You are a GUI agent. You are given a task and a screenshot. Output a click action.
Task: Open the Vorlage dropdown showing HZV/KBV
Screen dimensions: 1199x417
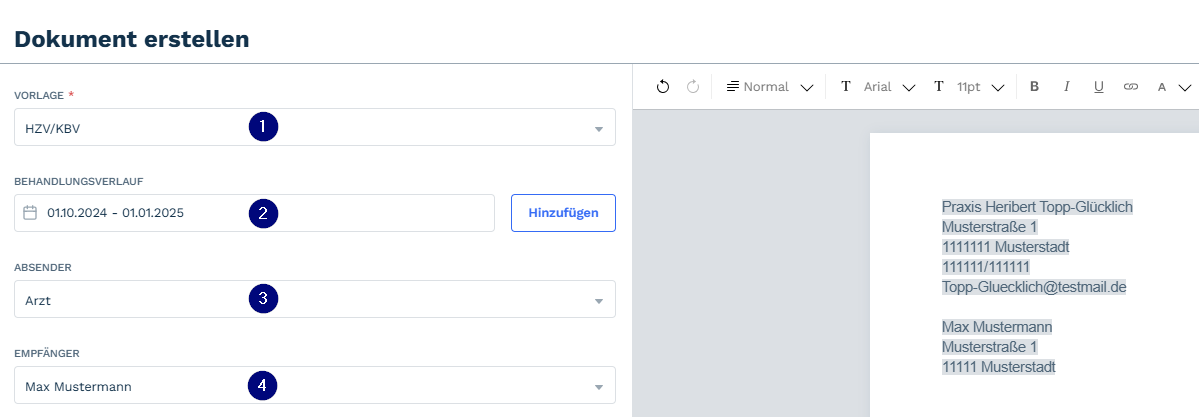click(x=314, y=127)
